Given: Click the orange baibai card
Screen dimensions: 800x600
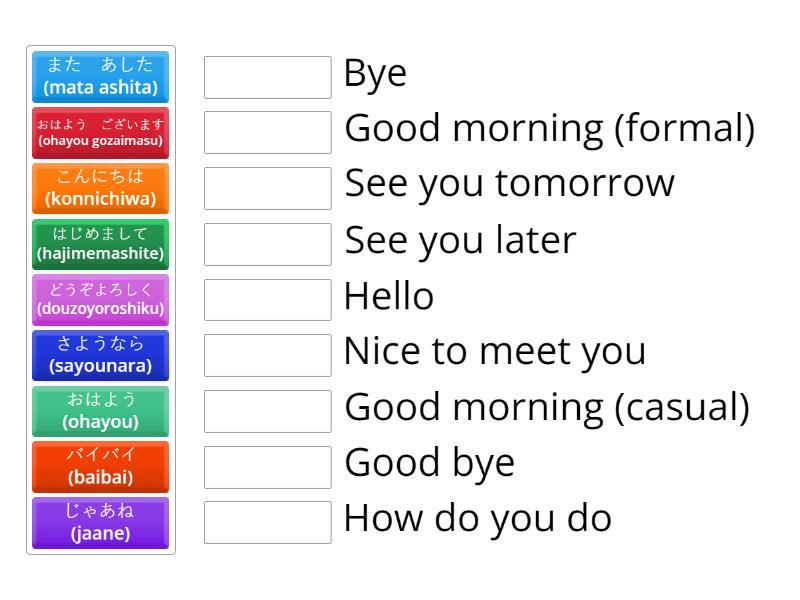Looking at the screenshot, I should (x=100, y=467).
